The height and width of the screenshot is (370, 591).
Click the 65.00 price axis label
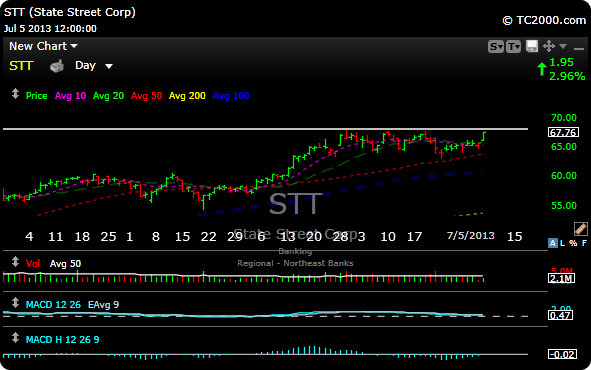click(564, 147)
